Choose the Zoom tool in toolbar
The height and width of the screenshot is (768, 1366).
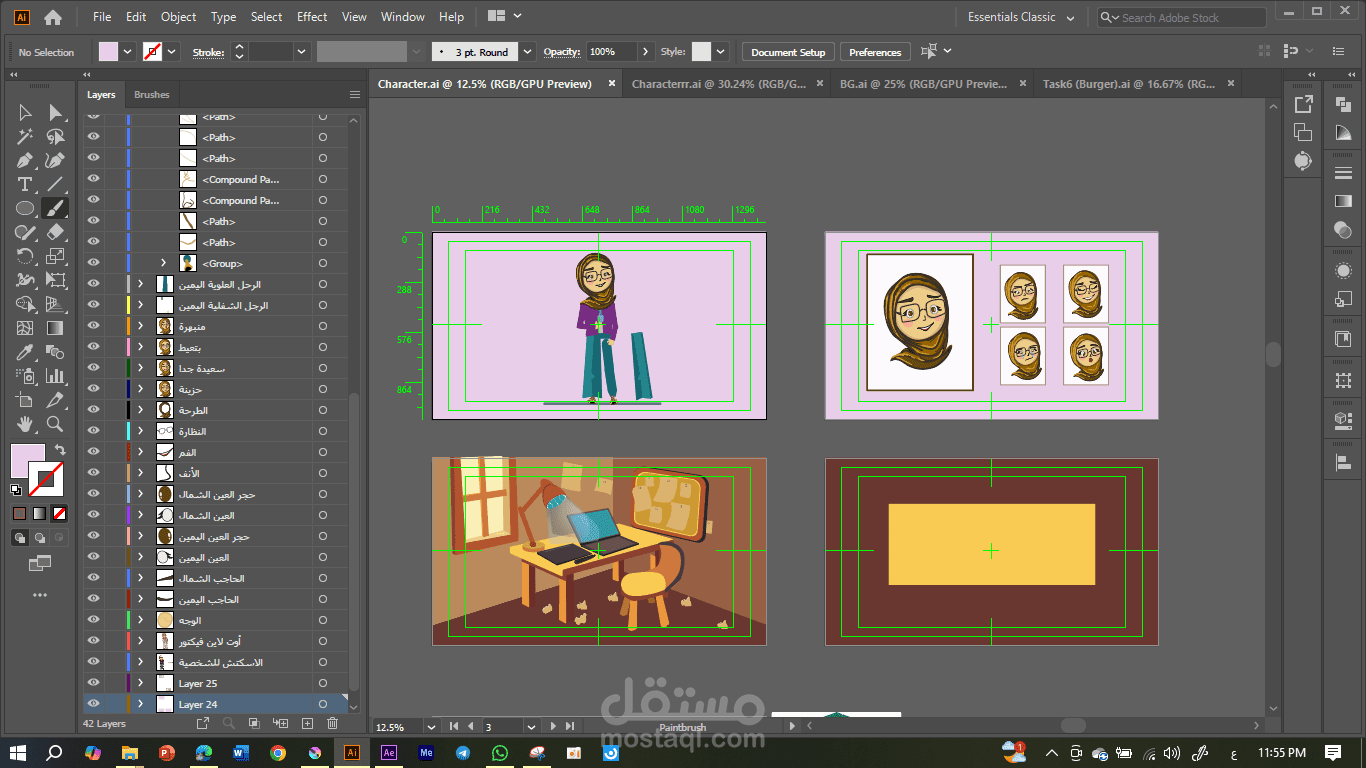55,424
